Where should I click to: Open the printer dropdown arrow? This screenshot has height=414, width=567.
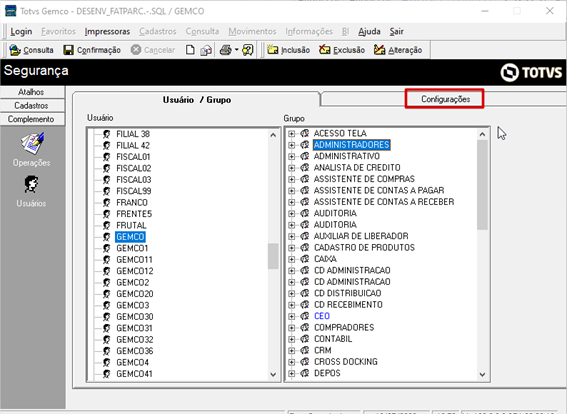click(236, 50)
